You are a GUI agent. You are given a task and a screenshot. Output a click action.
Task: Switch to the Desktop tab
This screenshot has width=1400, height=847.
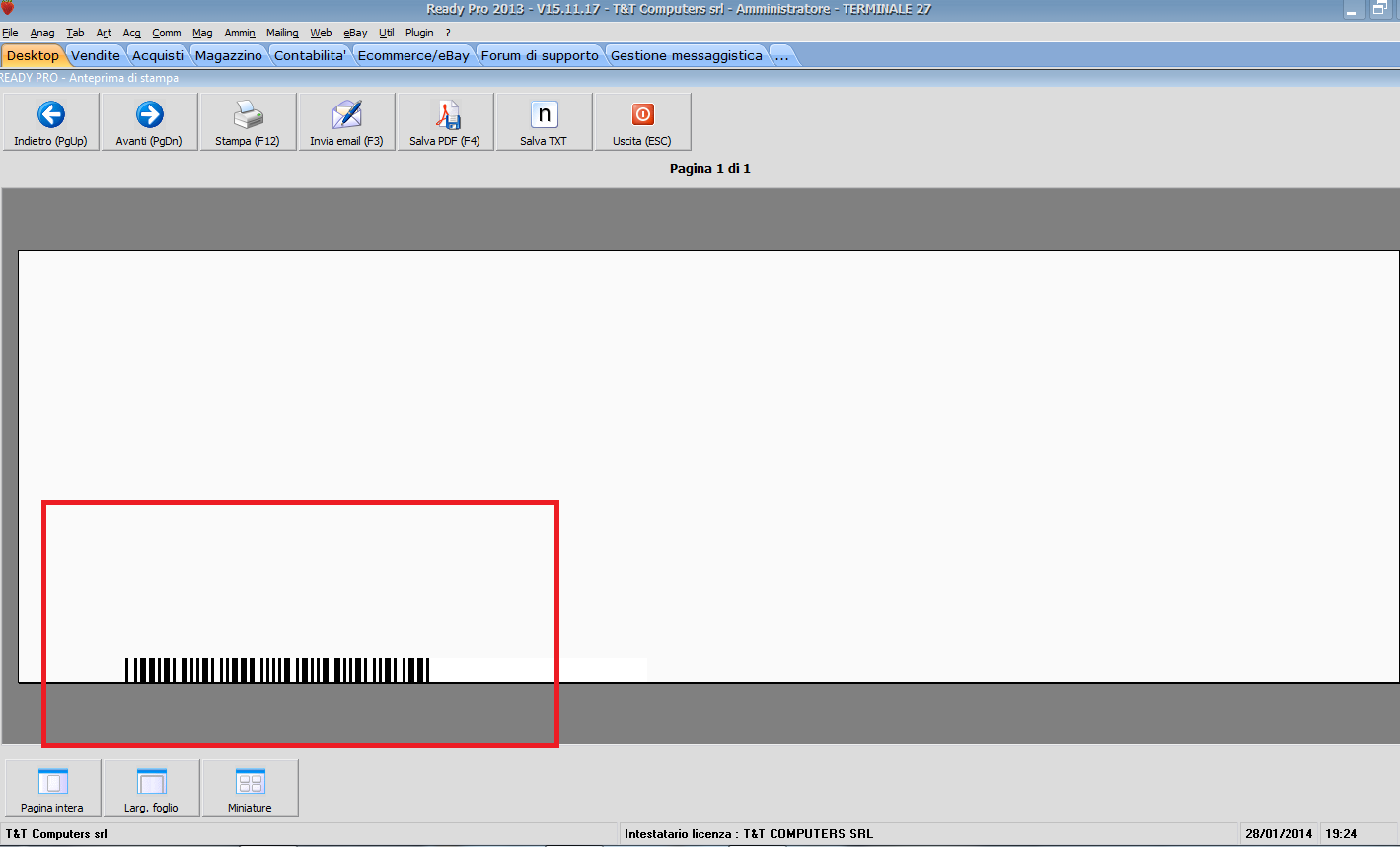[x=33, y=55]
